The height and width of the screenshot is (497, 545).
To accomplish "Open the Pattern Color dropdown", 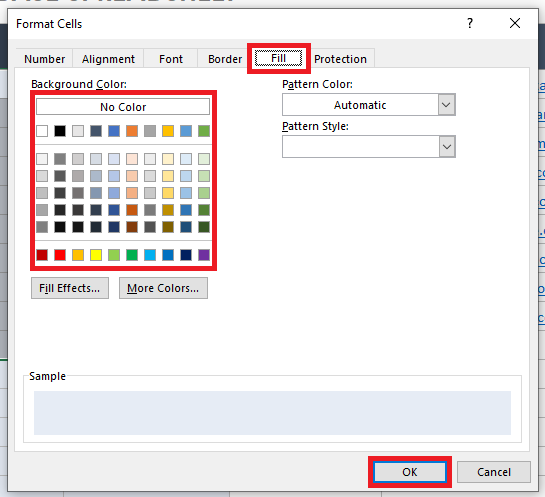I will click(x=446, y=105).
